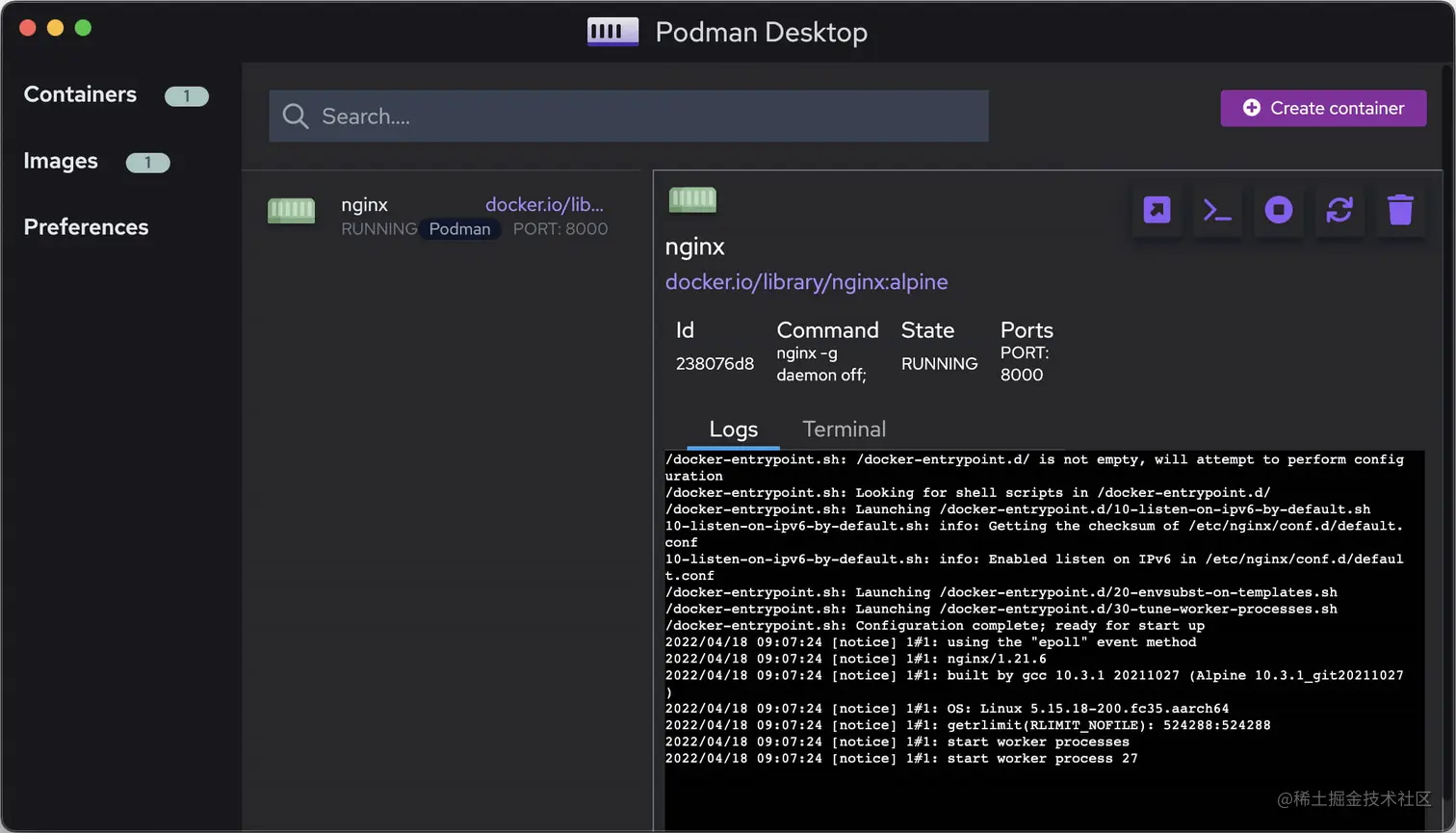Click the Containers count badge
The width and height of the screenshot is (1456, 833).
coord(187,96)
